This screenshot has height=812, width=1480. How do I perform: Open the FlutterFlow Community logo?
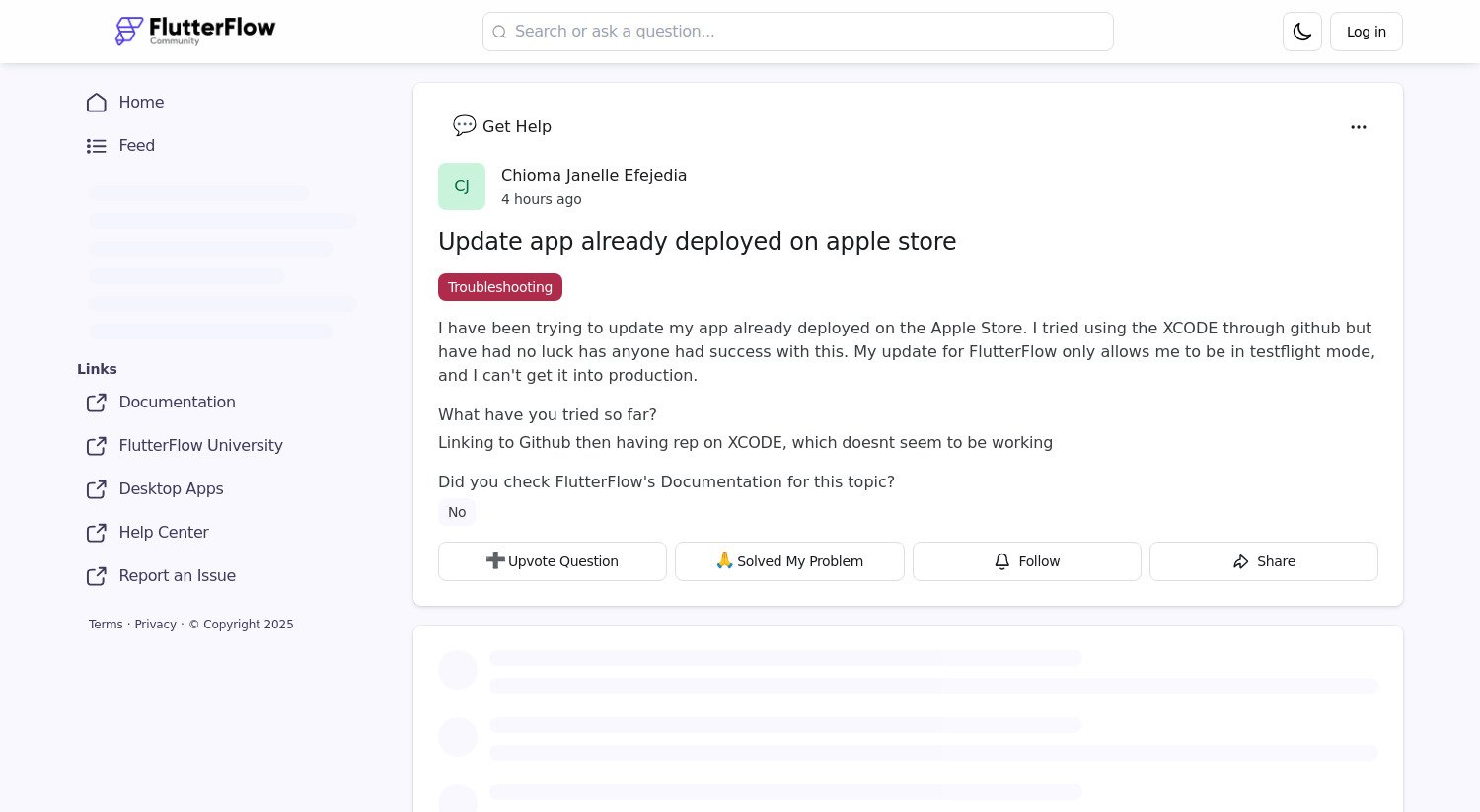[194, 31]
